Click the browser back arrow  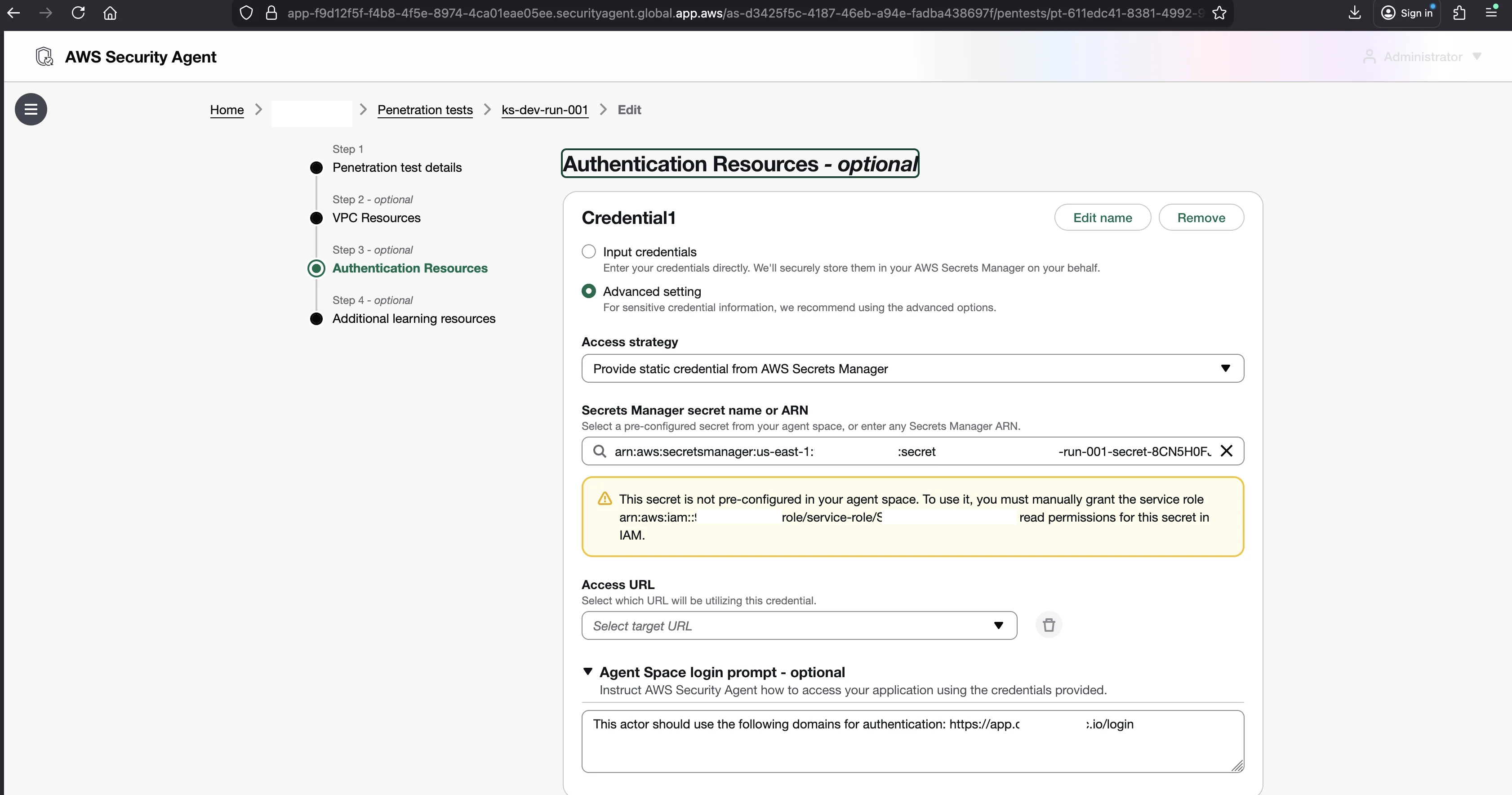coord(14,13)
